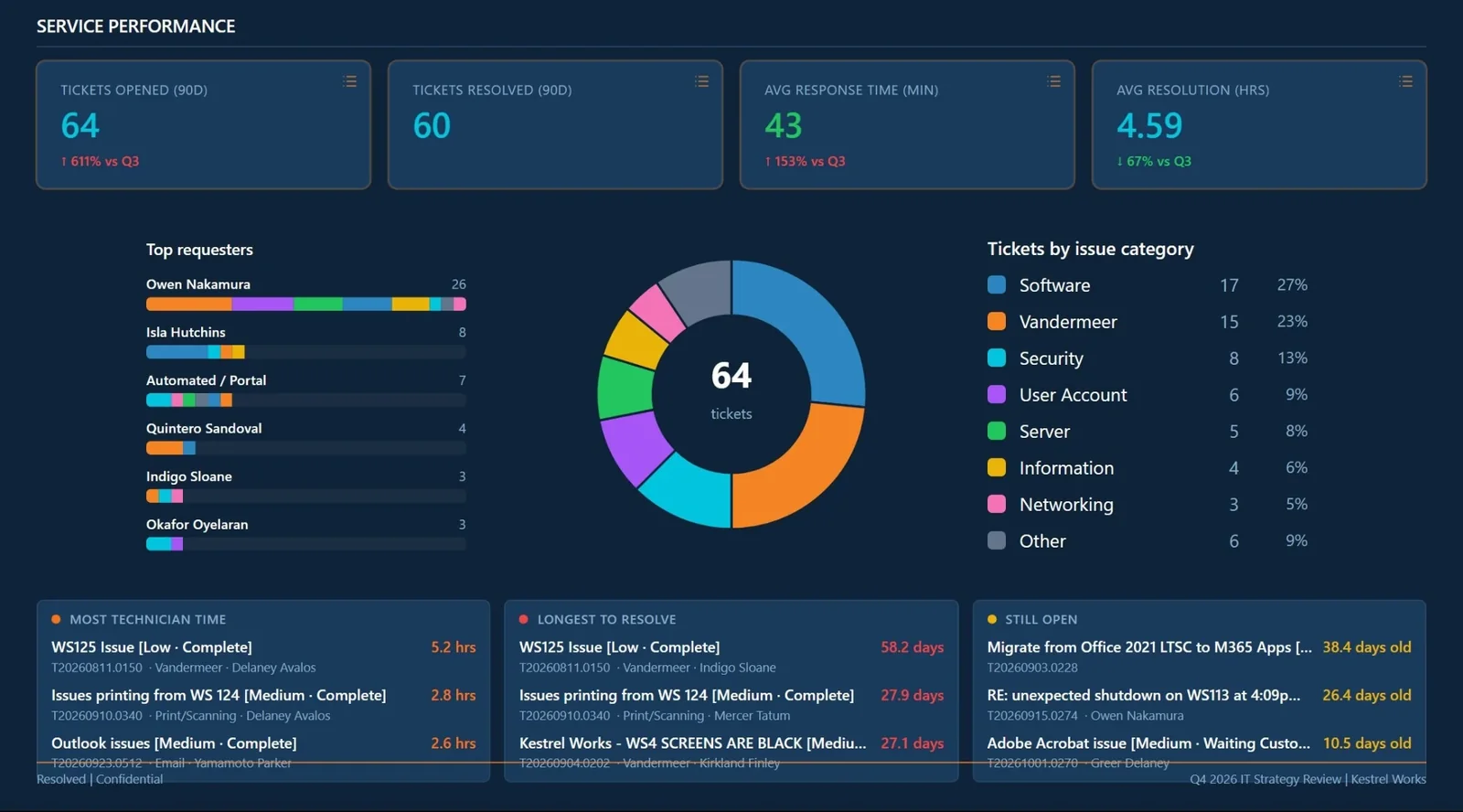This screenshot has height=812, width=1463.
Task: Open the Avg Resolution card menu icon
Action: coord(1406,81)
